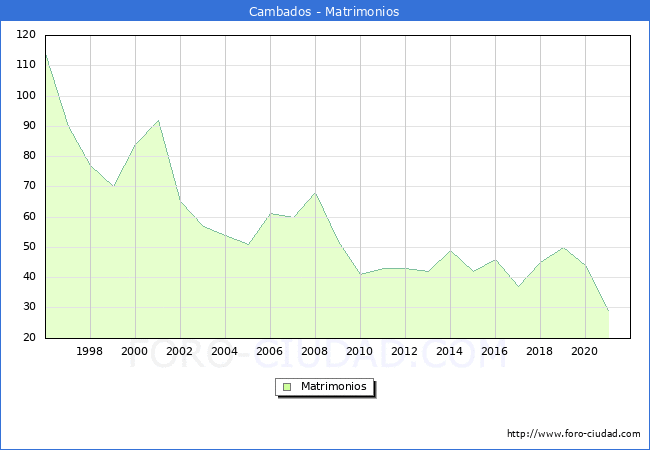Click the y-axis label 120
Screen dimensions: 650x450
[x=26, y=34]
